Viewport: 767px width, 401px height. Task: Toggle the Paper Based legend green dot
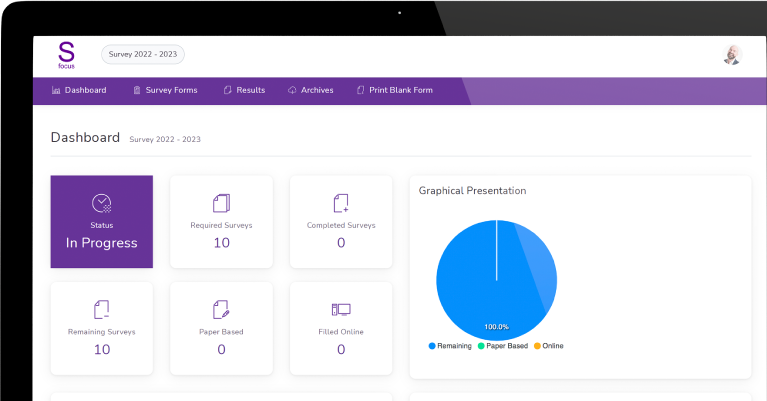[481, 346]
